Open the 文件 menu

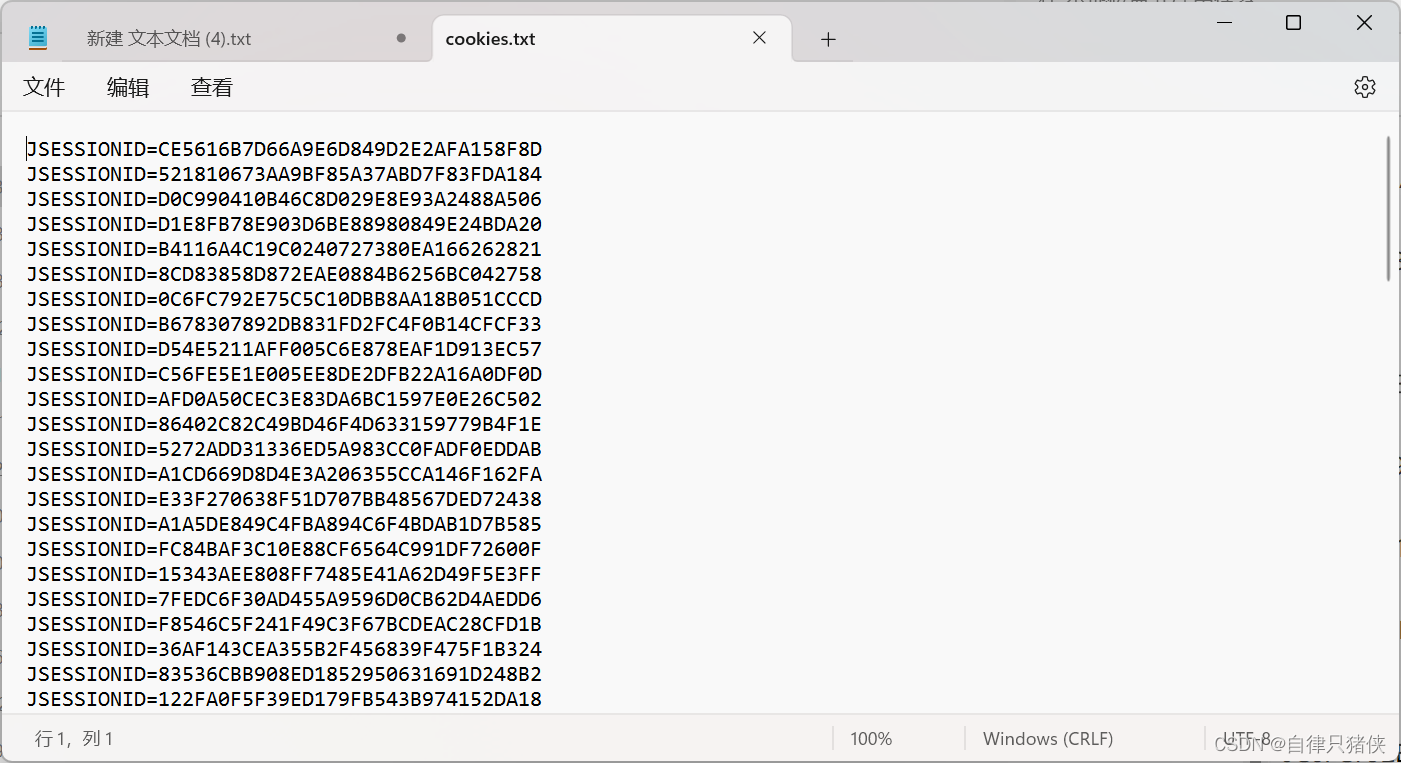[x=44, y=87]
